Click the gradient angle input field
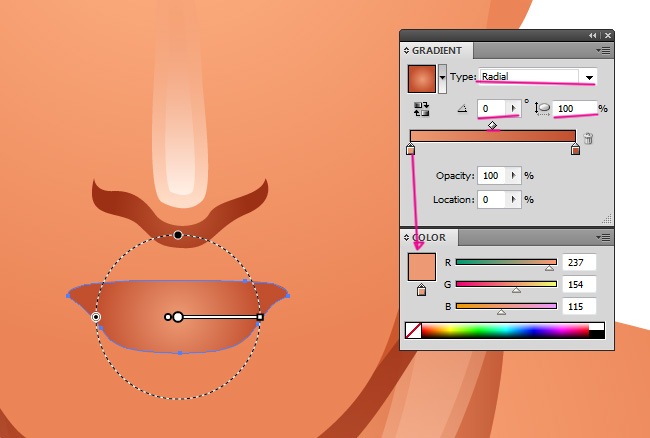 [x=492, y=109]
